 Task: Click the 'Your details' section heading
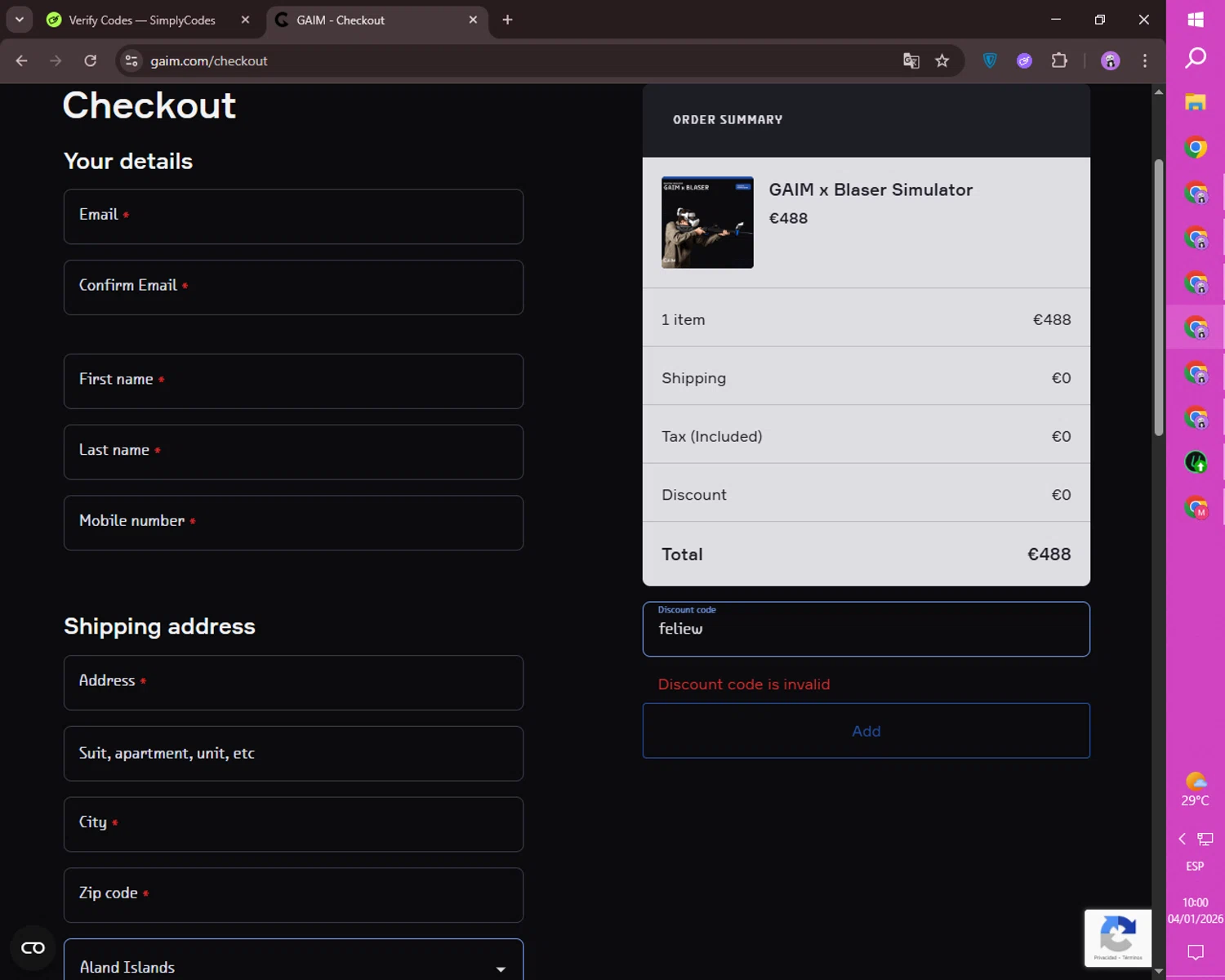(128, 161)
